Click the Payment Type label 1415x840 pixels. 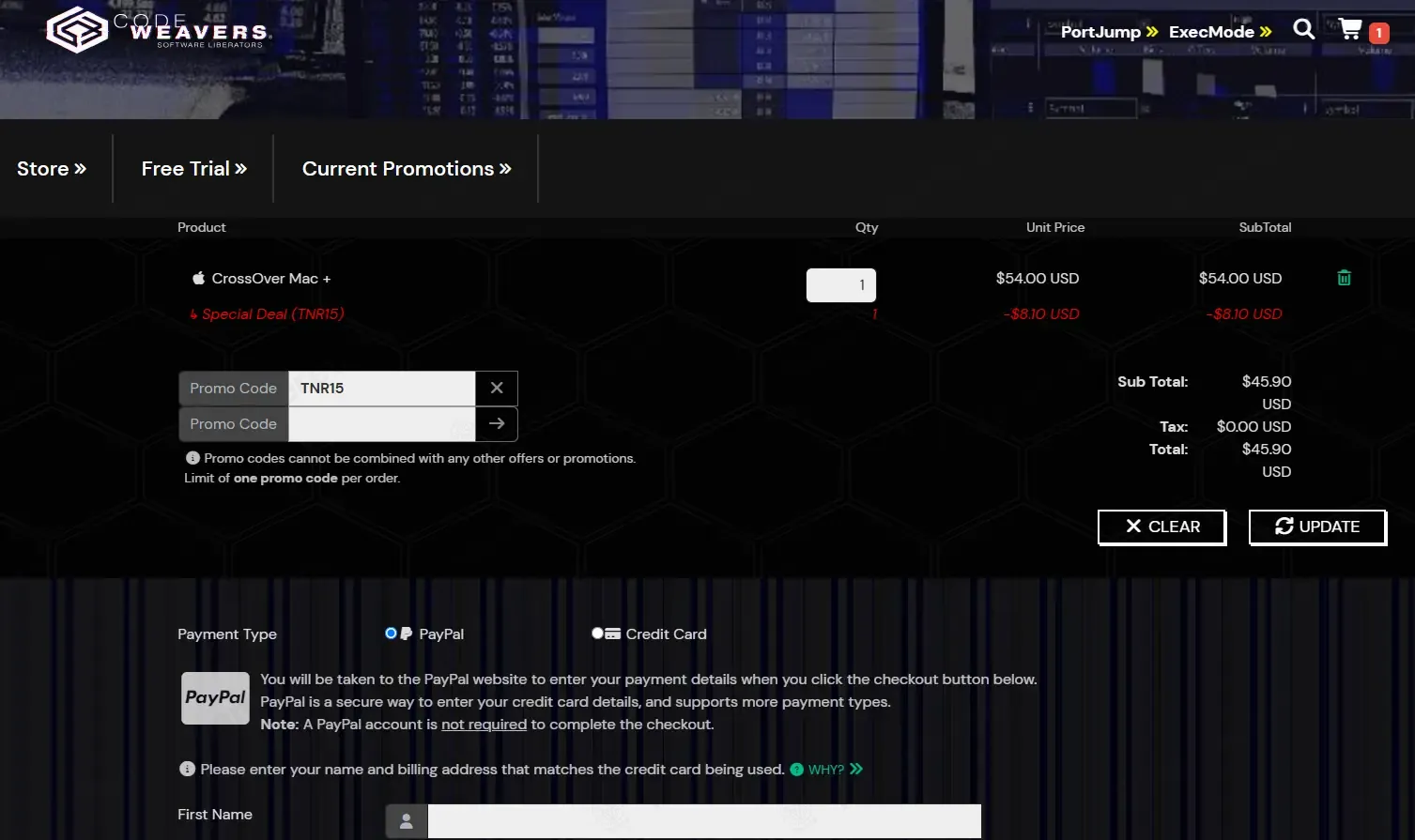point(227,634)
